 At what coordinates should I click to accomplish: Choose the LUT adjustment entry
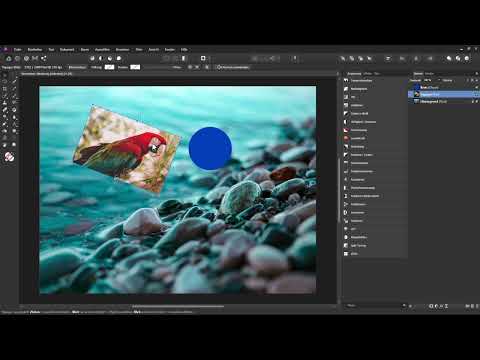click(375, 229)
